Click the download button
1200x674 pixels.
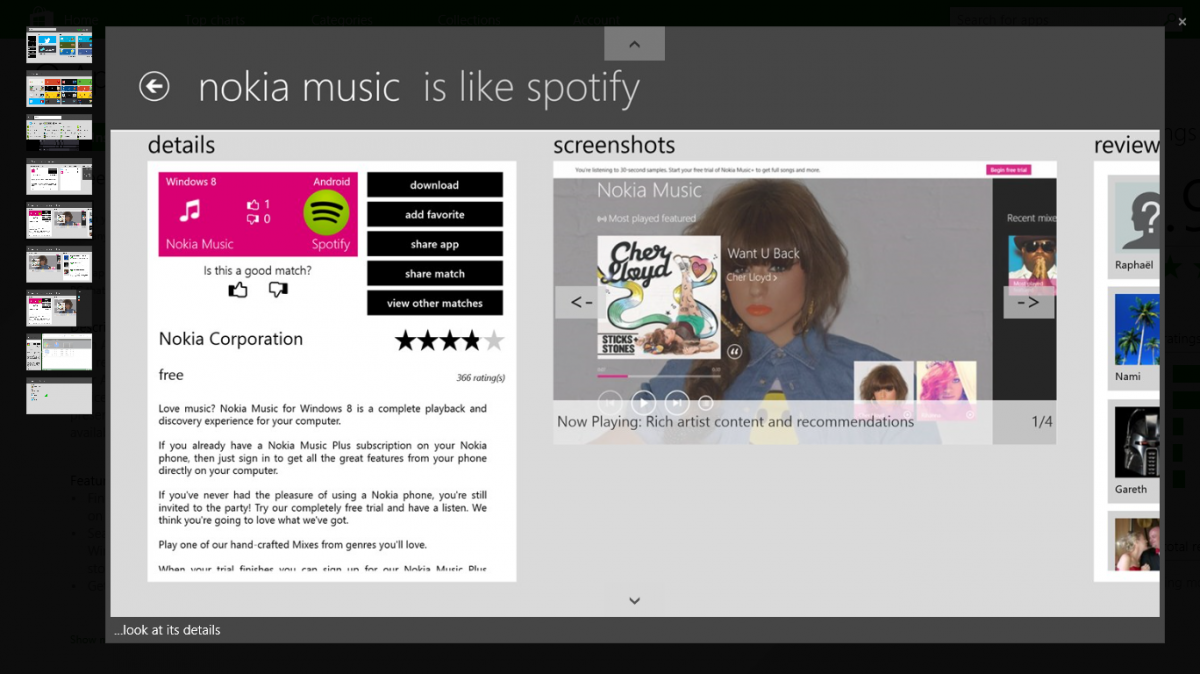(435, 185)
